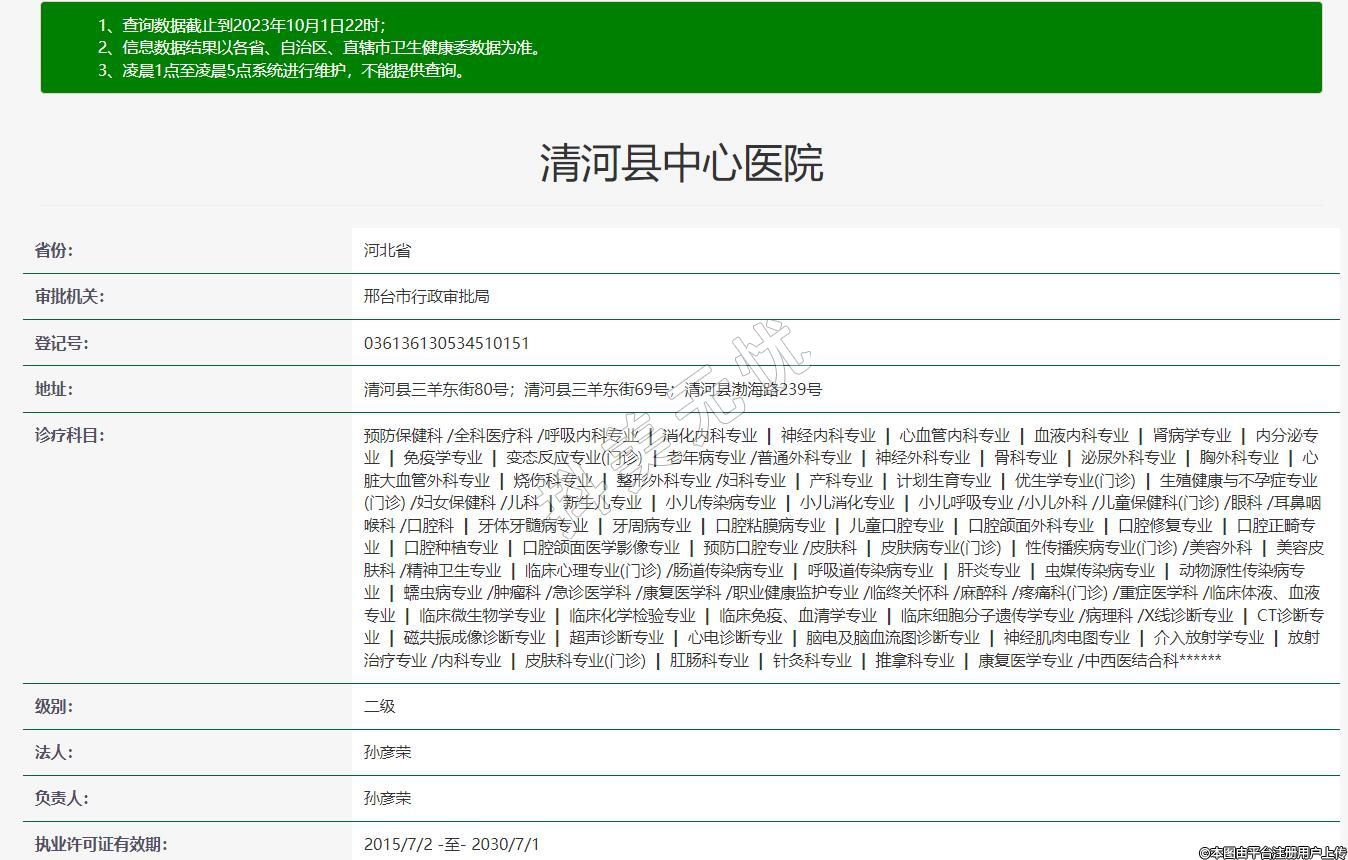
Task: Click the 级别 row label
Action: tap(54, 706)
